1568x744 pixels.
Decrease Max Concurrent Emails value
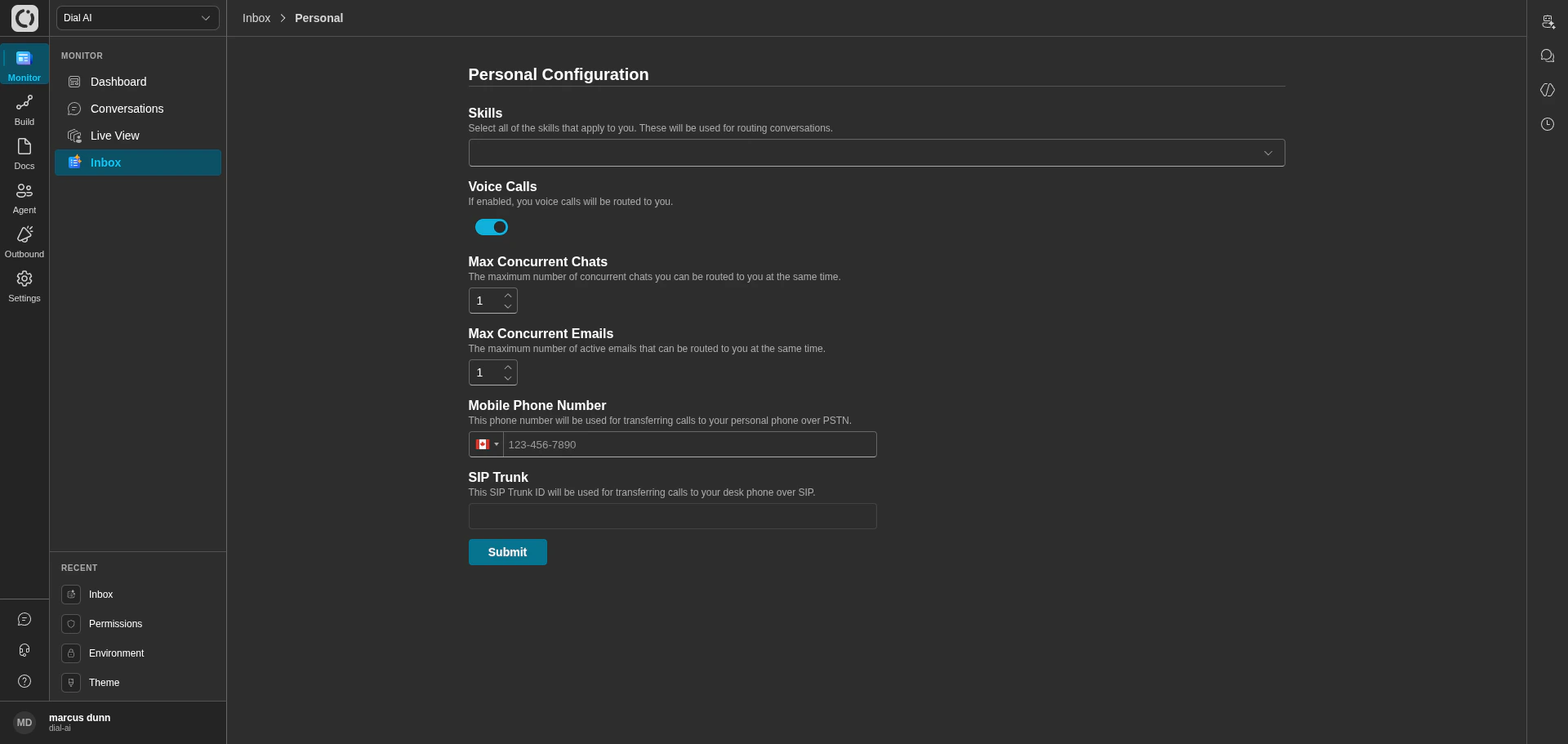pos(508,378)
